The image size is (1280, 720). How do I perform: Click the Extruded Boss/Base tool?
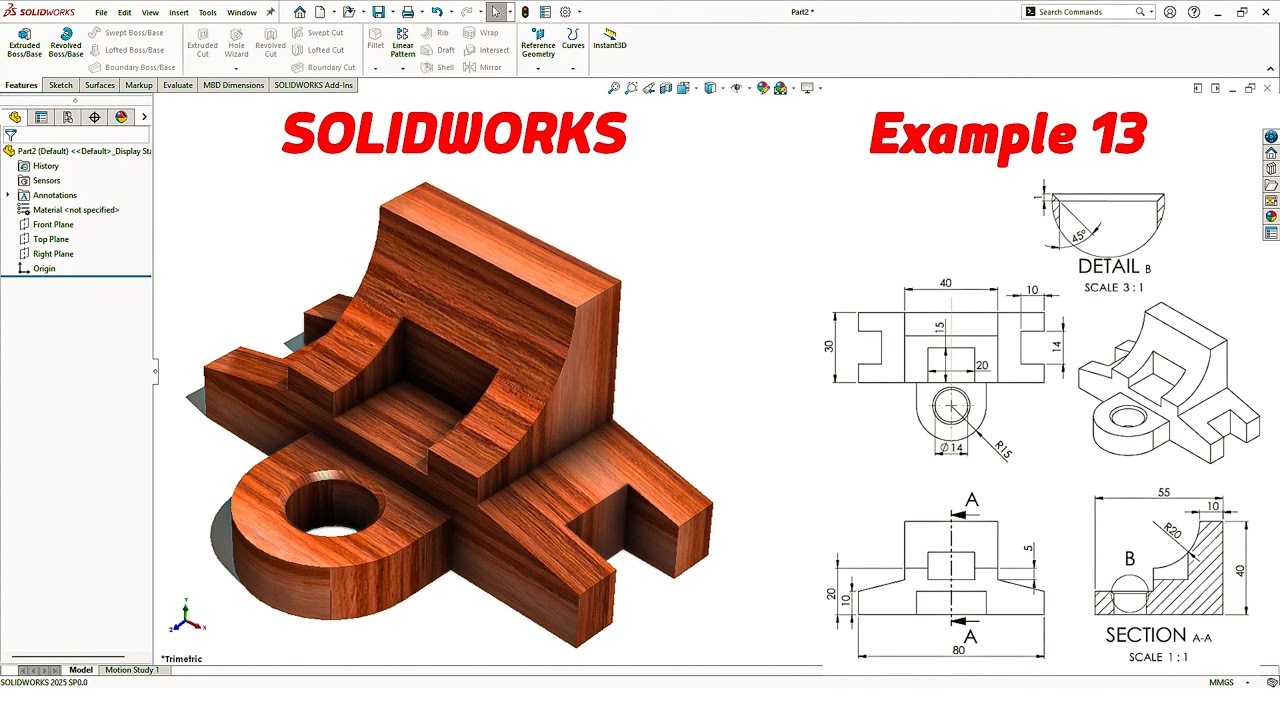[25, 43]
